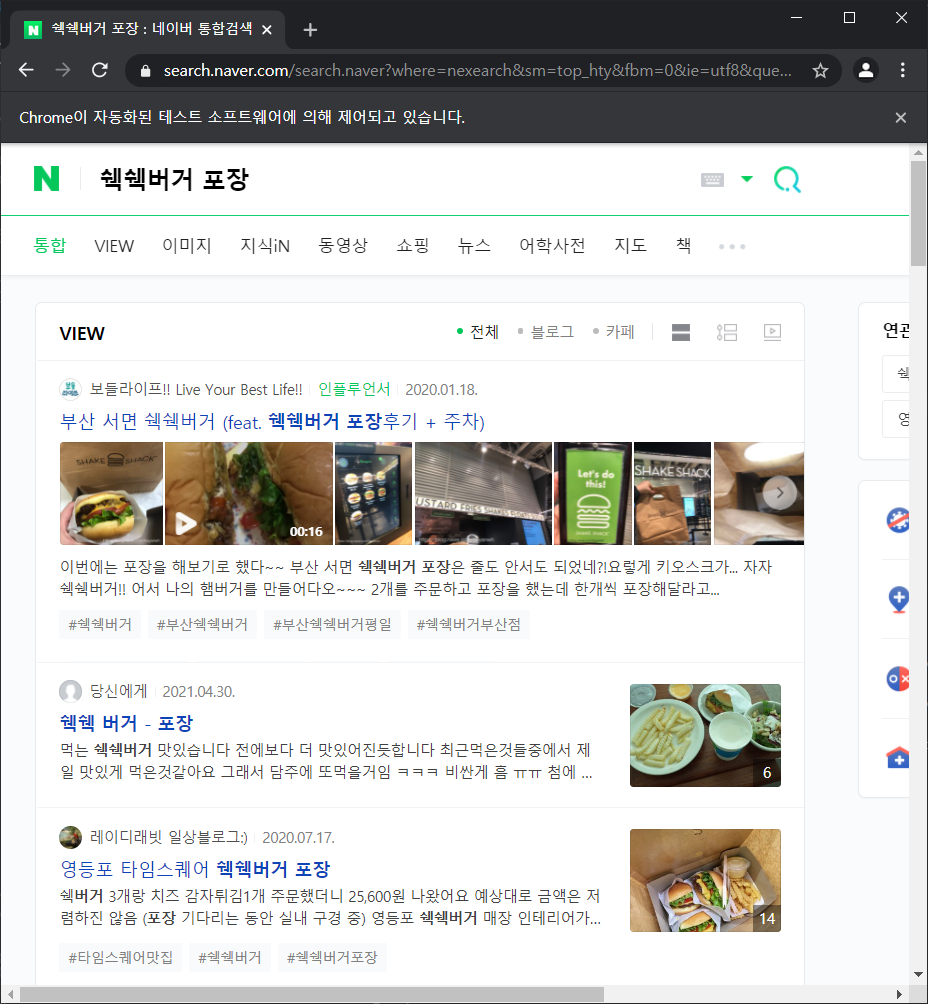The height and width of the screenshot is (1004, 928).
Task: Click the #부산쉑쉑버거 tag
Action: 202,624
